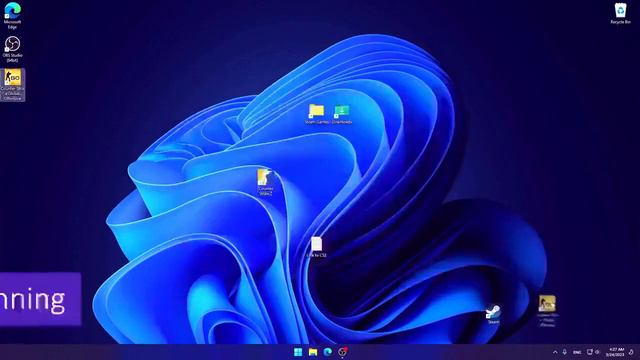Screen dimensions: 640x360
Task: Launch the OBS Studio desktop shortcut
Action: click(x=12, y=49)
